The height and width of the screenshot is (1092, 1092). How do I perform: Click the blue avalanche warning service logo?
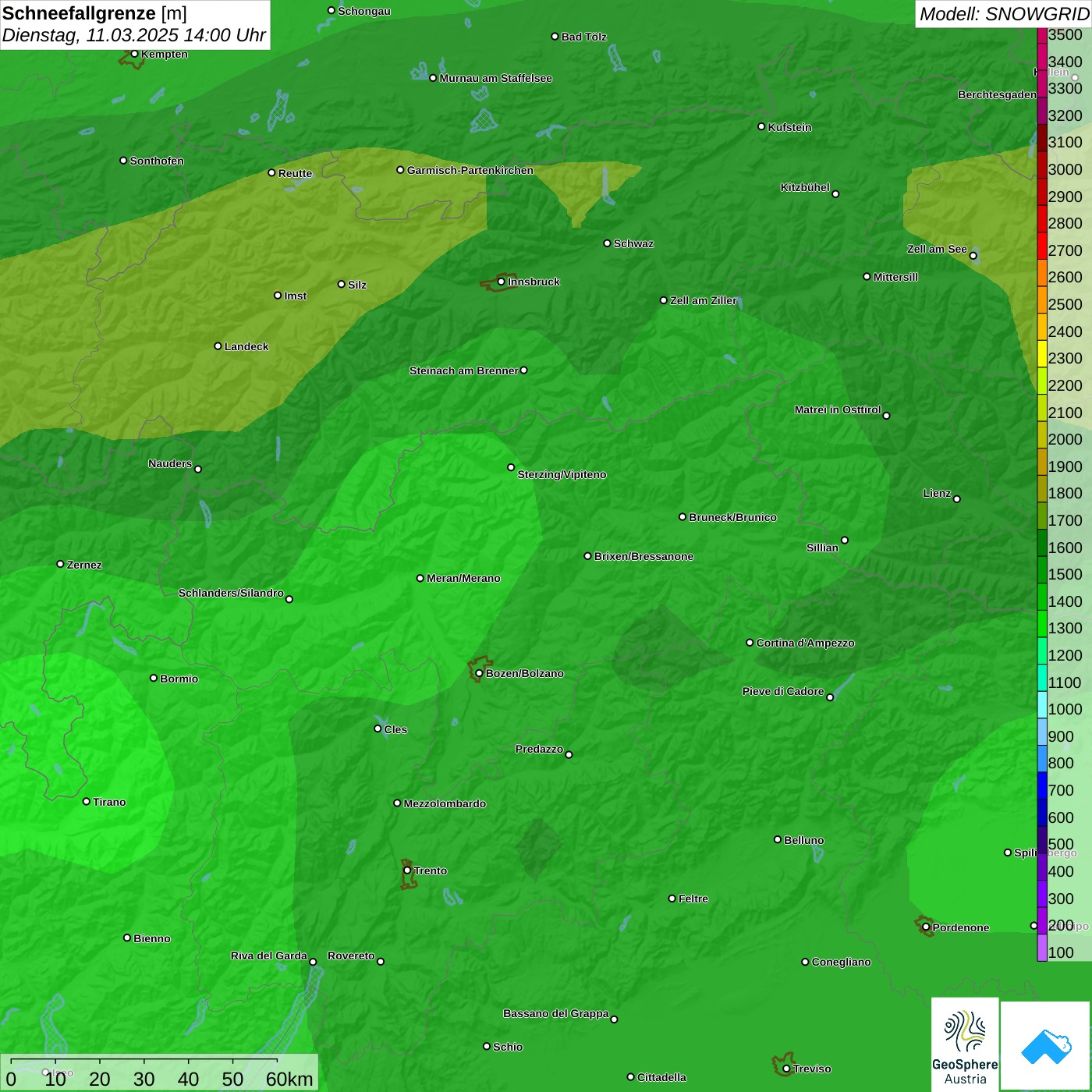1045,1046
